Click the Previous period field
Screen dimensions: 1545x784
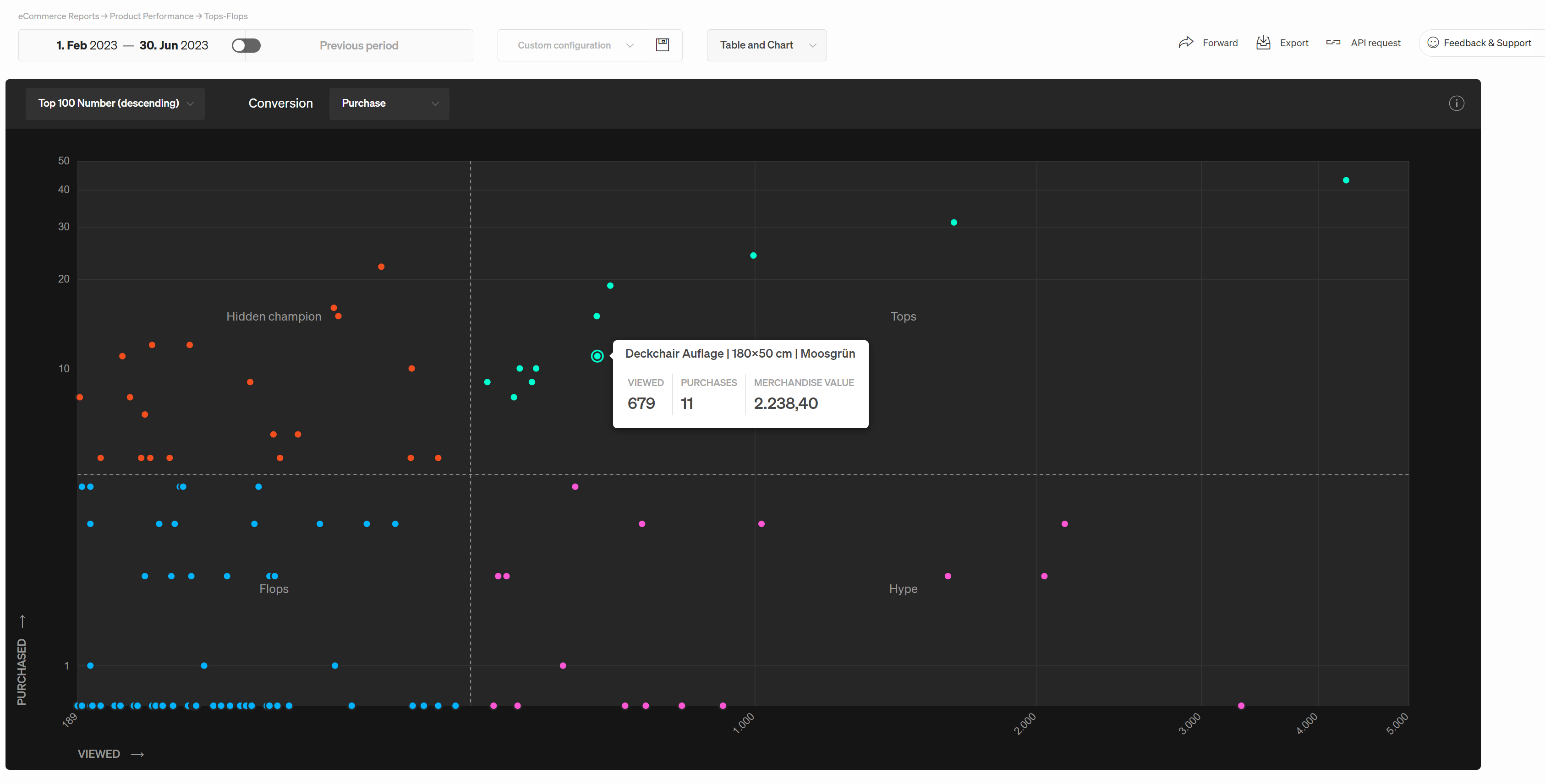[359, 45]
